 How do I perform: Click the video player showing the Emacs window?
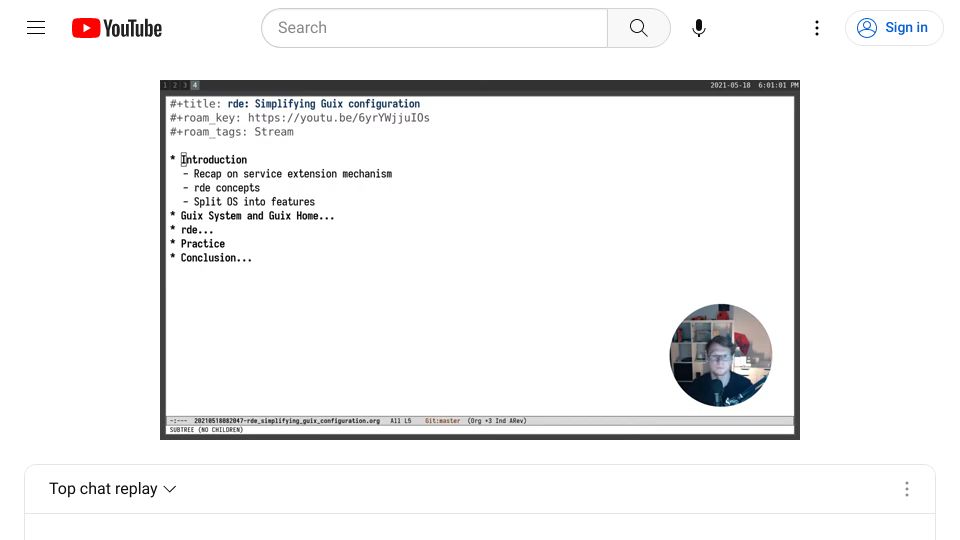pos(480,260)
